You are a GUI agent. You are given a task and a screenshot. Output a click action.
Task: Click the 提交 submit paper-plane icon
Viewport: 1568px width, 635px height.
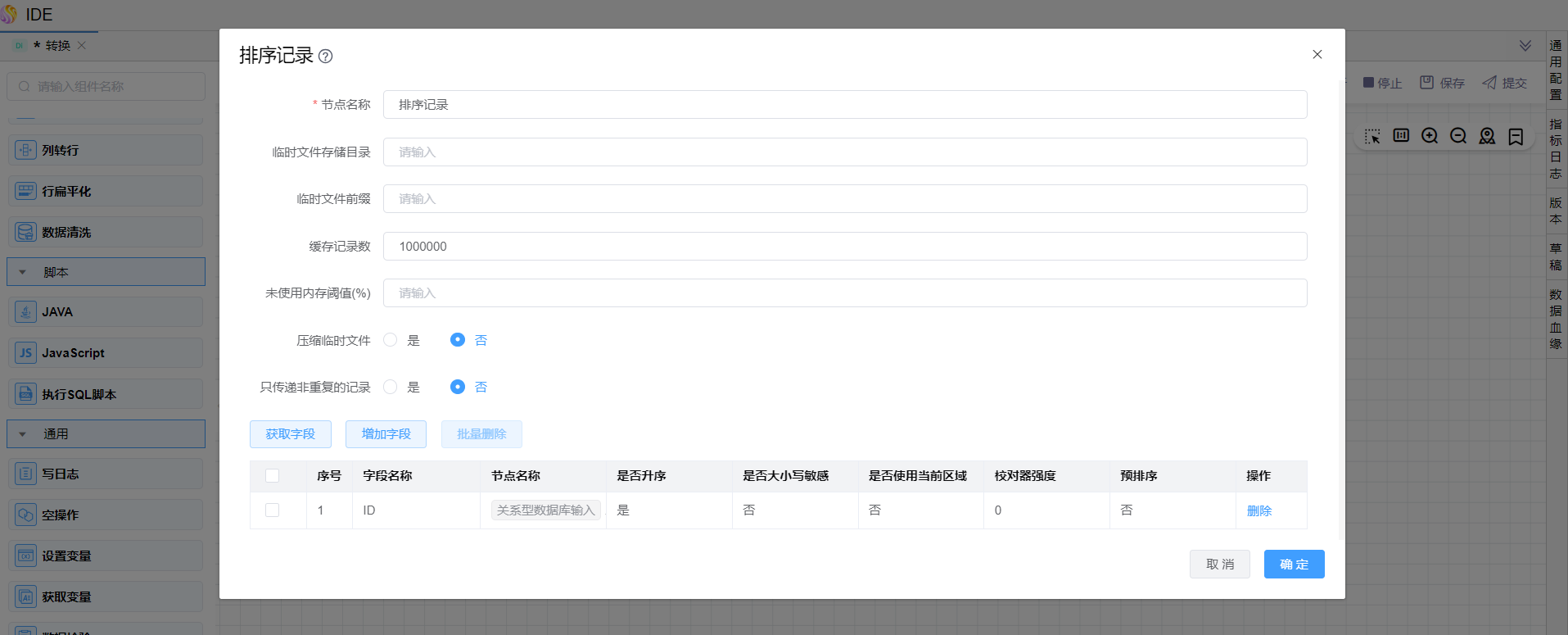coord(1489,83)
